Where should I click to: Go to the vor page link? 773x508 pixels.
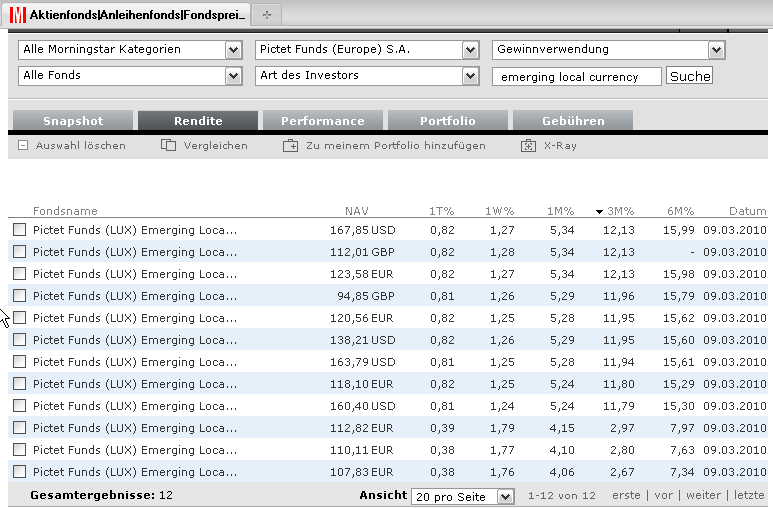coord(664,495)
